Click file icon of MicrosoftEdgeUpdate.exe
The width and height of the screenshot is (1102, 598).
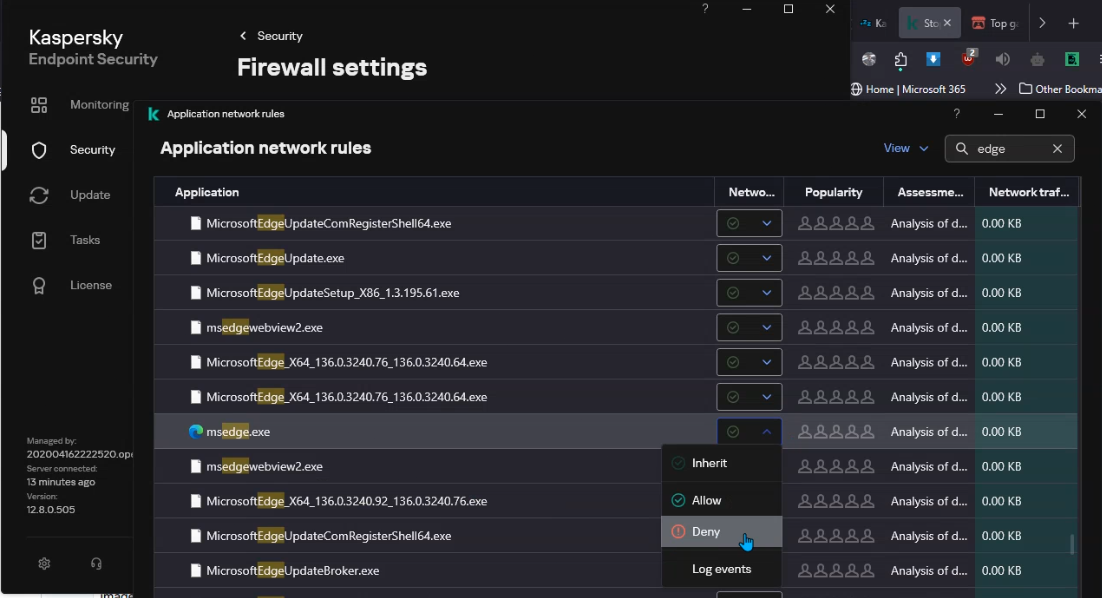(196, 258)
